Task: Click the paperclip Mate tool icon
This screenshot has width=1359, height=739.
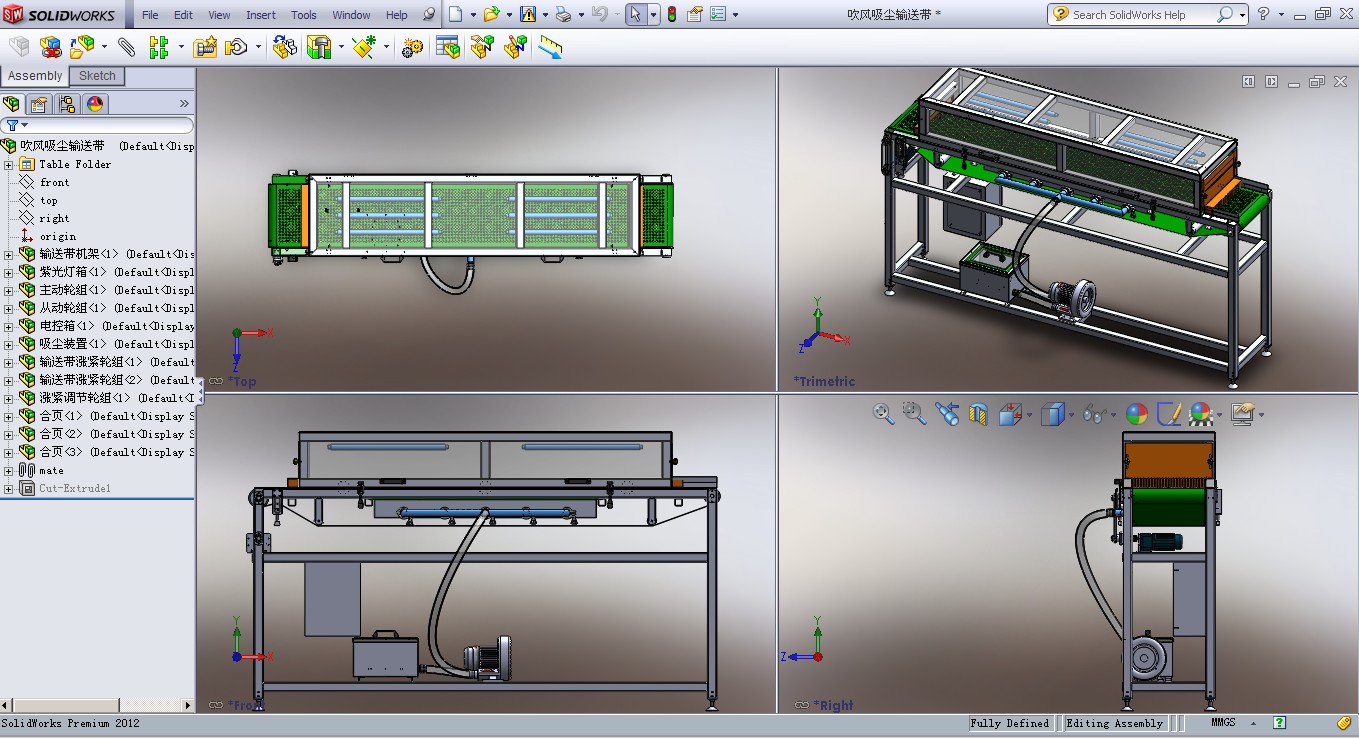Action: pyautogui.click(x=126, y=47)
